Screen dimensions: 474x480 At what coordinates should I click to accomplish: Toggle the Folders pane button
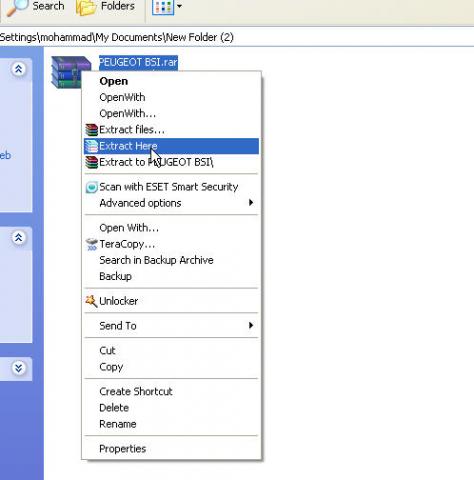105,7
